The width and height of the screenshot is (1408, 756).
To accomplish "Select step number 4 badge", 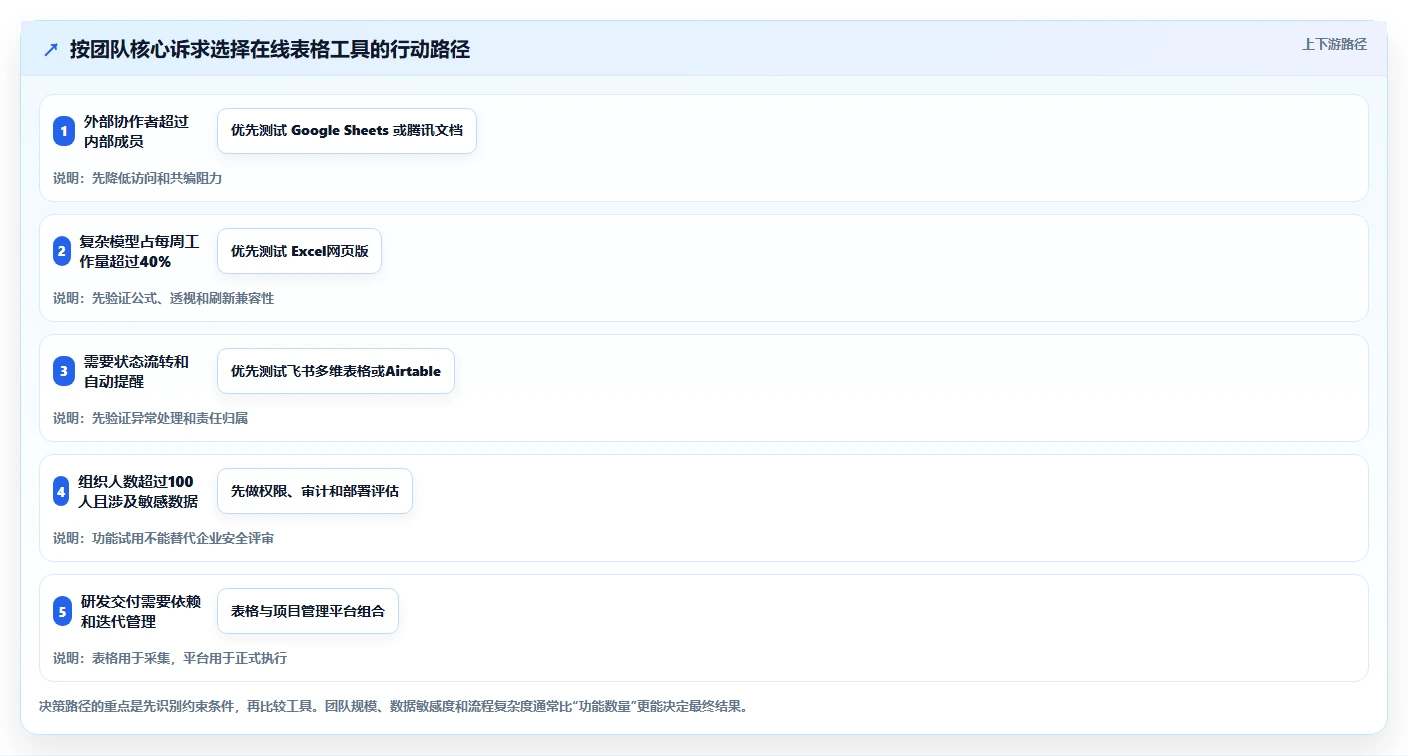I will [61, 491].
